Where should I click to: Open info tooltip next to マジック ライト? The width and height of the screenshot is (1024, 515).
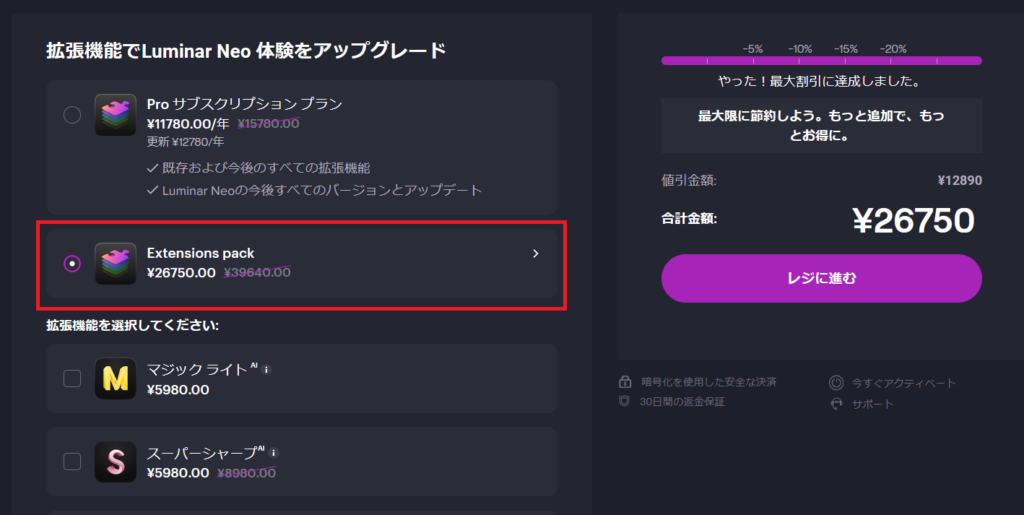(x=266, y=369)
